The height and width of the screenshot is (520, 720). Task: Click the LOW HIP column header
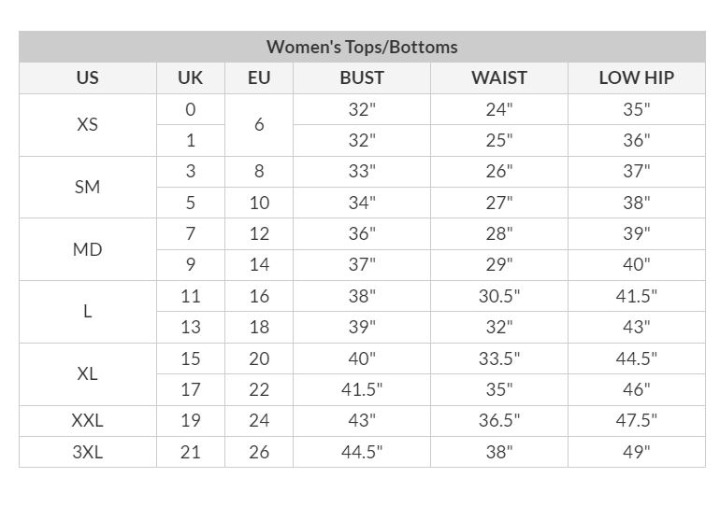point(636,78)
